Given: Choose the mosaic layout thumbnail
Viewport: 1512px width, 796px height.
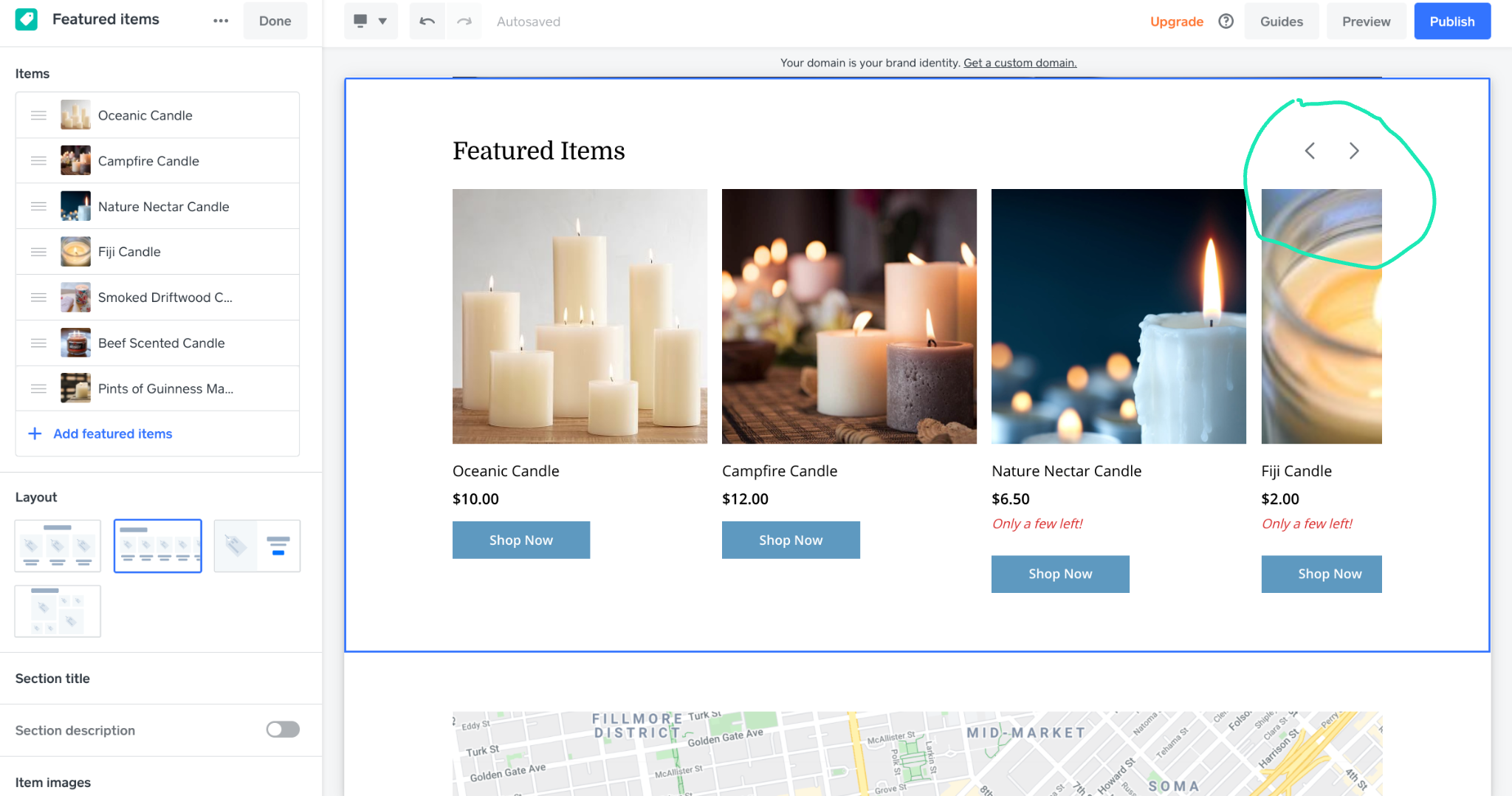Looking at the screenshot, I should point(58,611).
